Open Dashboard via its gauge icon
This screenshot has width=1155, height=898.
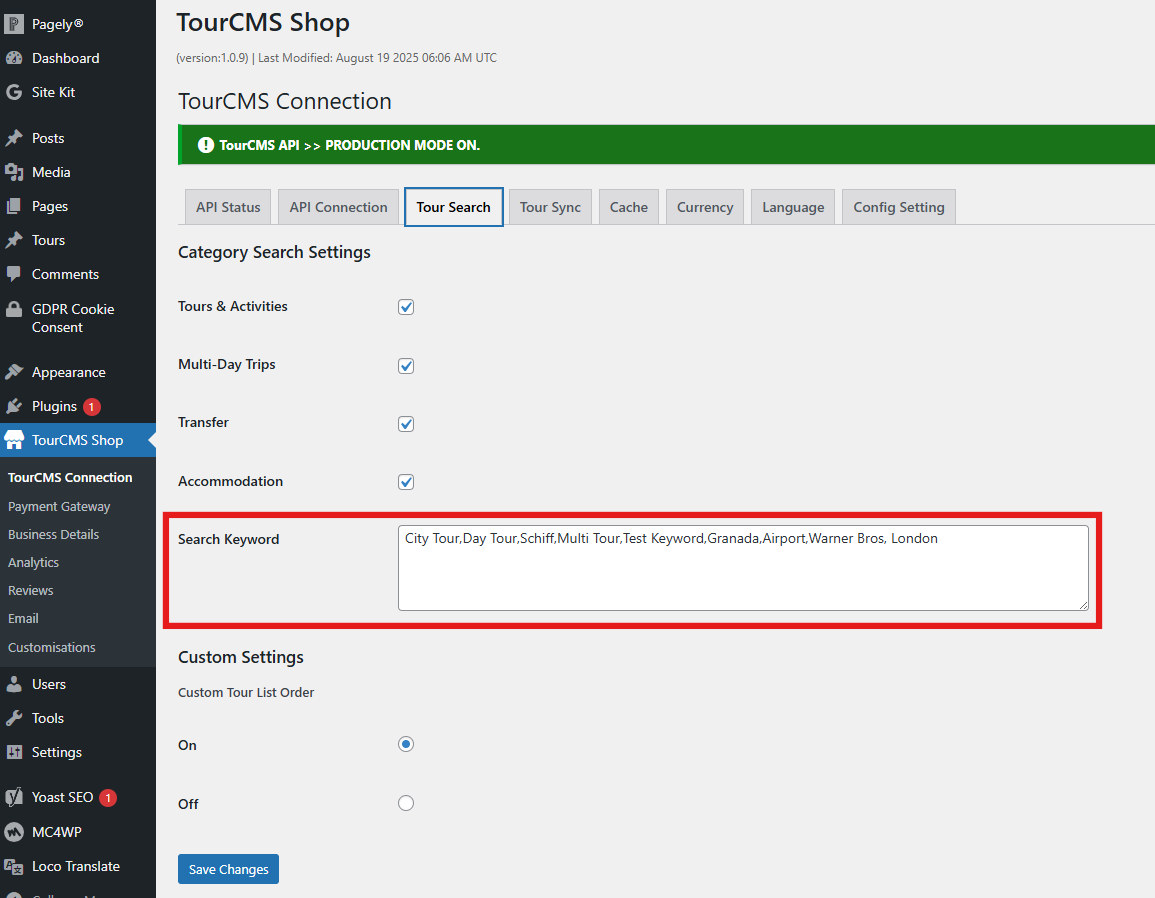pos(14,58)
